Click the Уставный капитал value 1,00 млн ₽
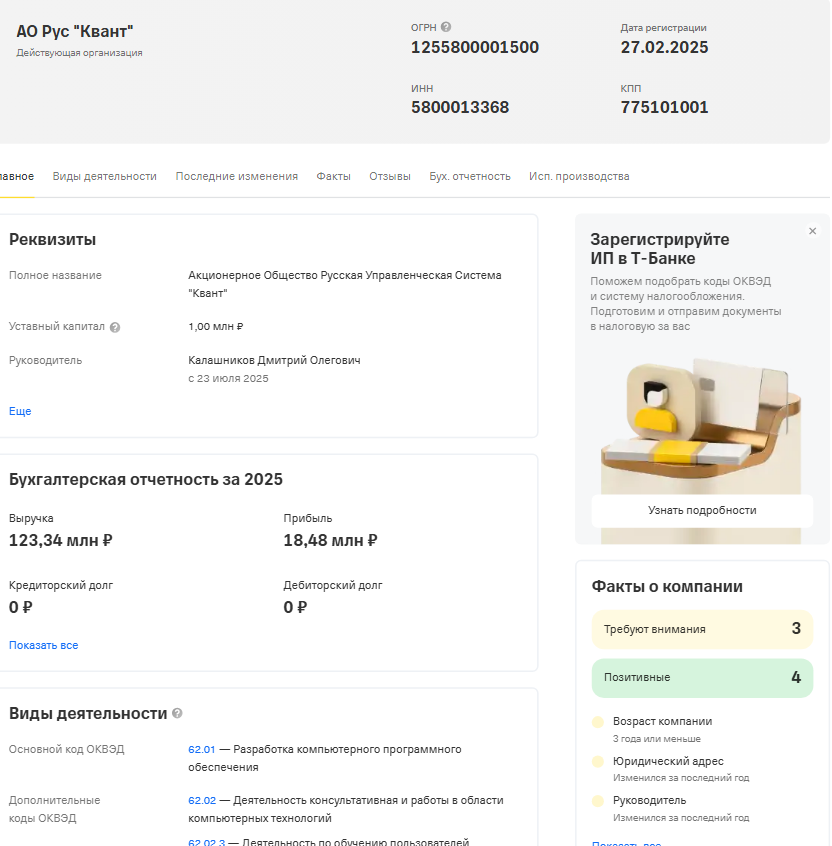 click(x=215, y=326)
